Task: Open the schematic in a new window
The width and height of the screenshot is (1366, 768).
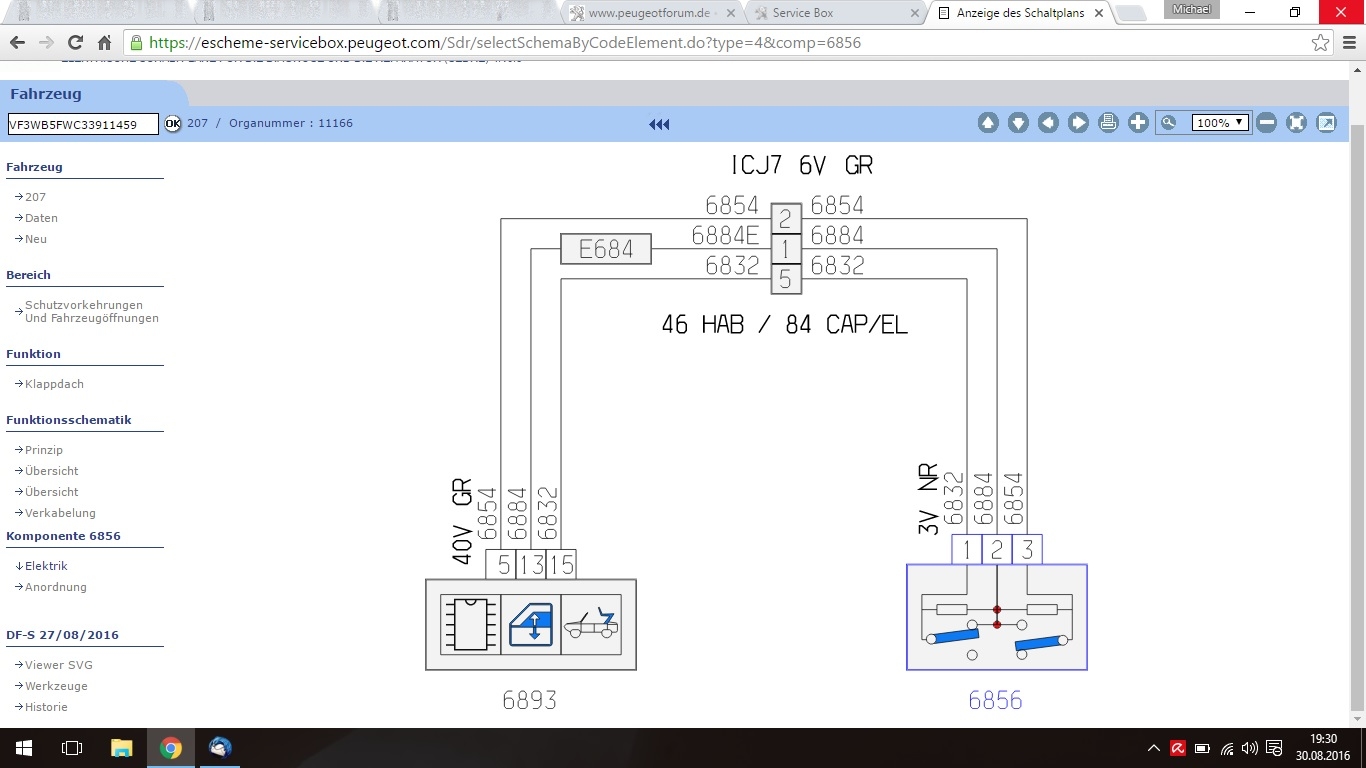Action: (x=1327, y=123)
